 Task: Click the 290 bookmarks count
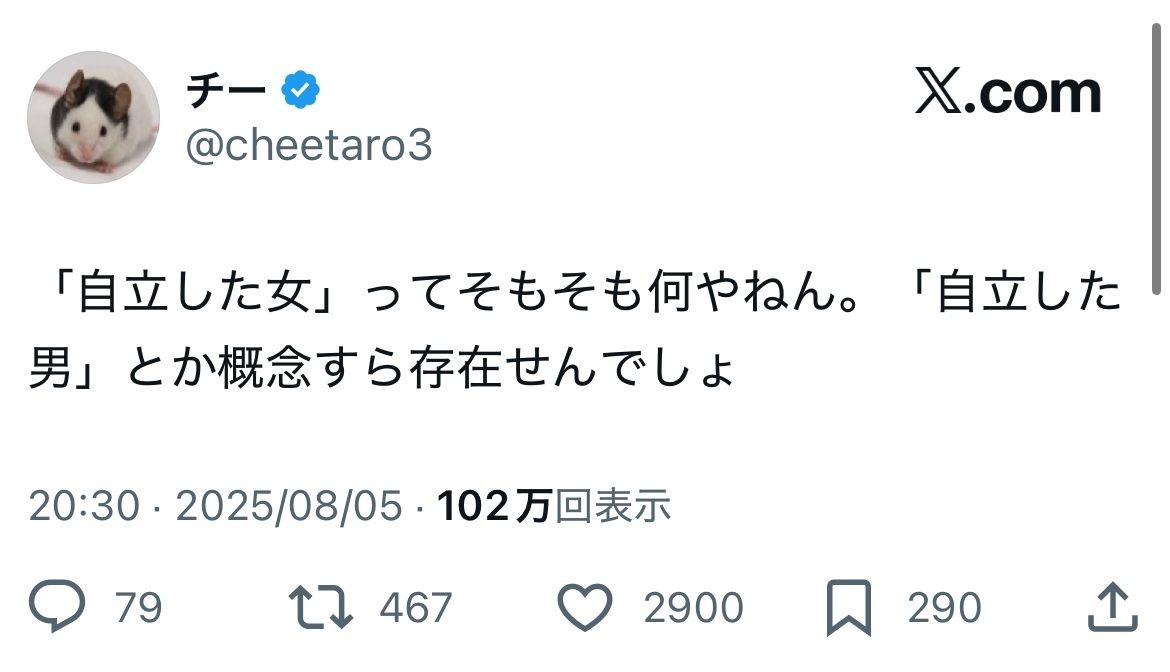coord(944,608)
